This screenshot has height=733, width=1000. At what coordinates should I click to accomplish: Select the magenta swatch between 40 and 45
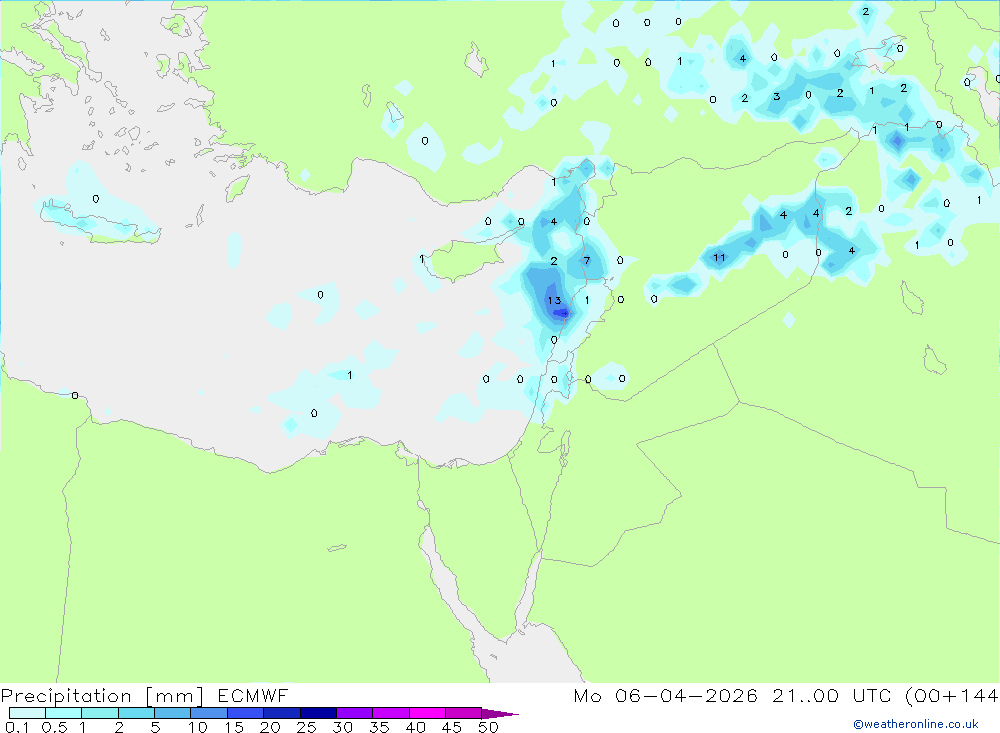point(427,713)
